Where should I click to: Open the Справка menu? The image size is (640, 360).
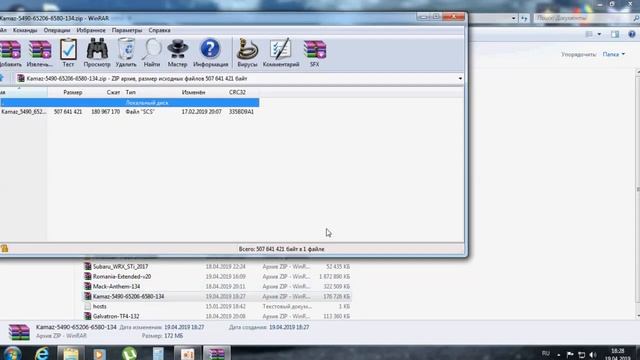click(x=159, y=30)
